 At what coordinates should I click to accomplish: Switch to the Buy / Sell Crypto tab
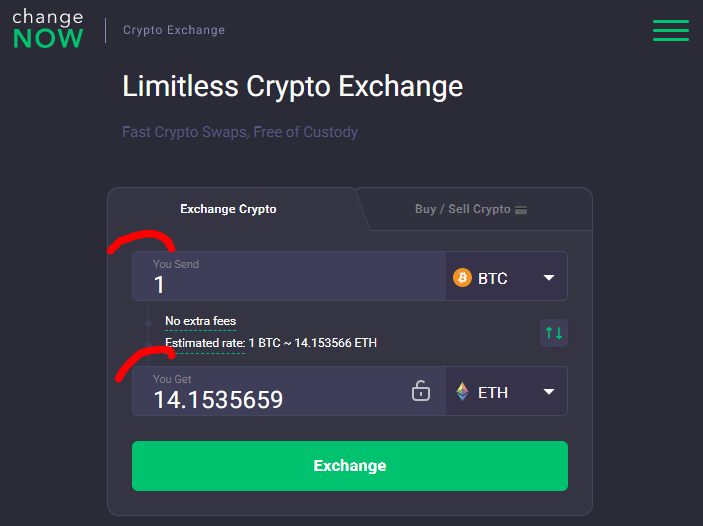pos(471,209)
